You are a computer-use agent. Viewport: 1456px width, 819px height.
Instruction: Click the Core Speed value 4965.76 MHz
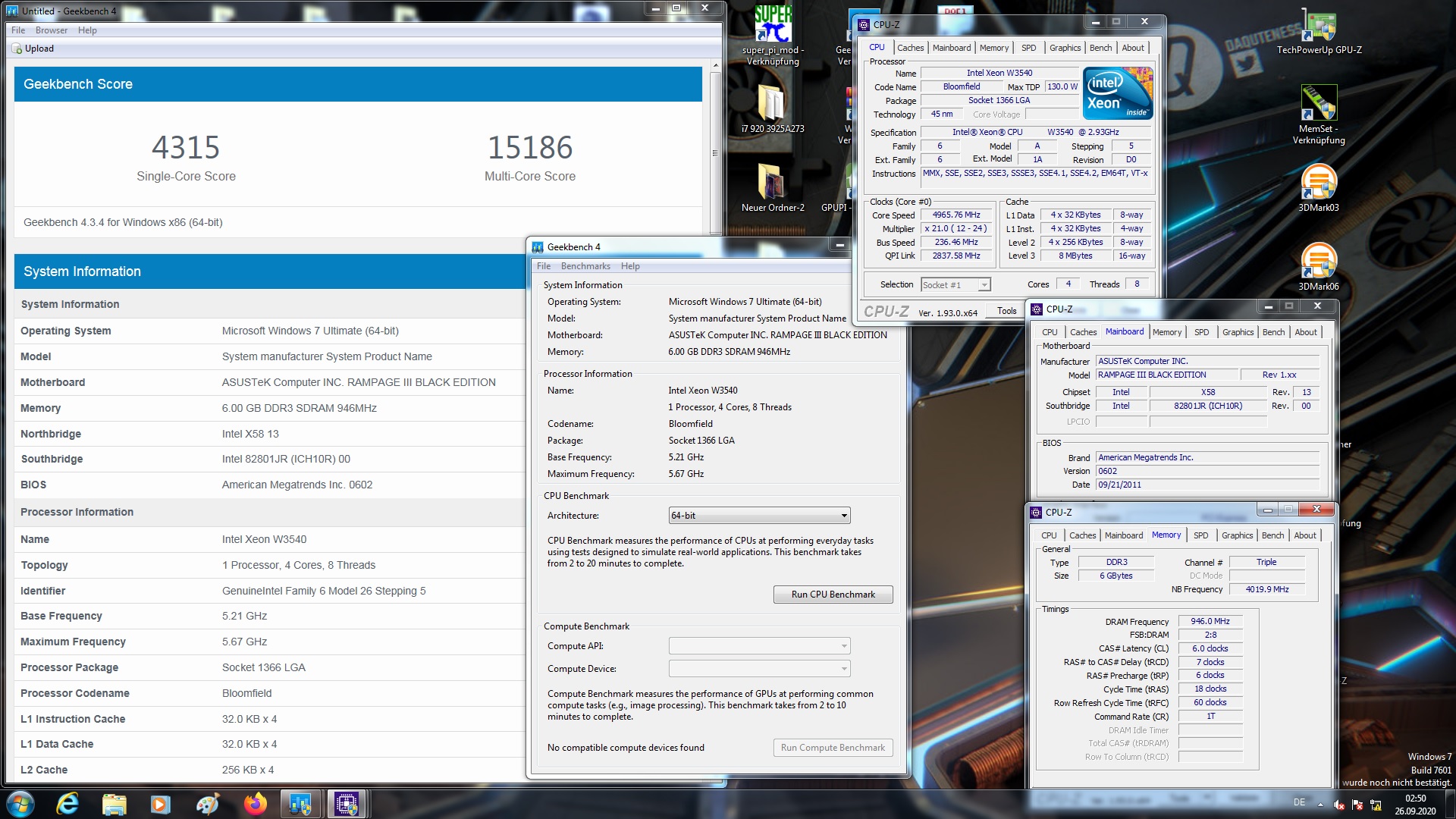[x=956, y=215]
